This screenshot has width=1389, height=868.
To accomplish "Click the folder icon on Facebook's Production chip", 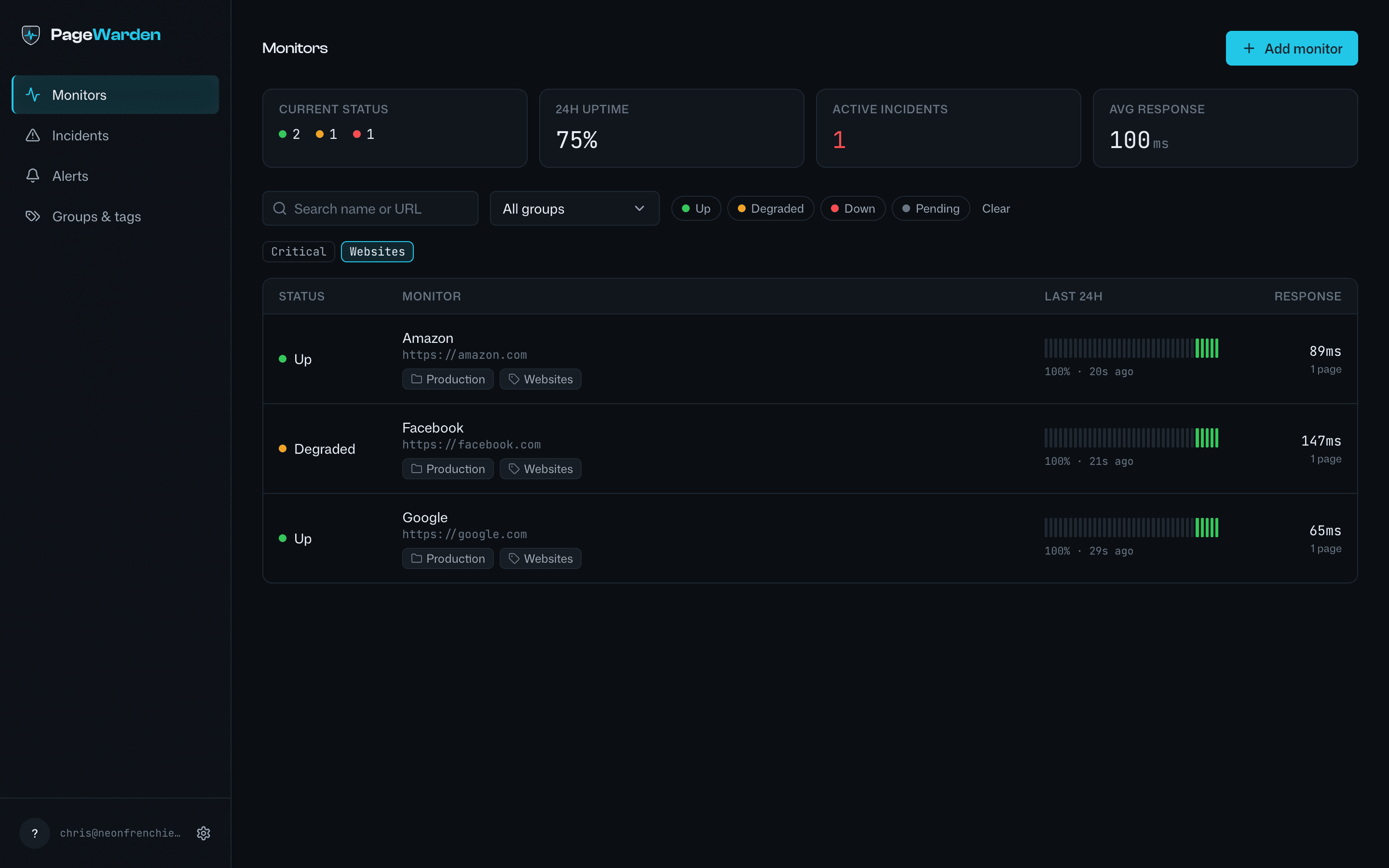I will coord(417,468).
